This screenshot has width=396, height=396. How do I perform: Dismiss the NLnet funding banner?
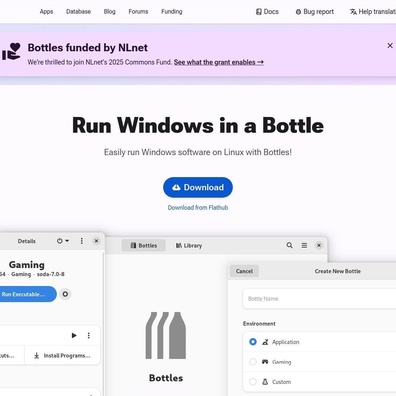click(390, 45)
